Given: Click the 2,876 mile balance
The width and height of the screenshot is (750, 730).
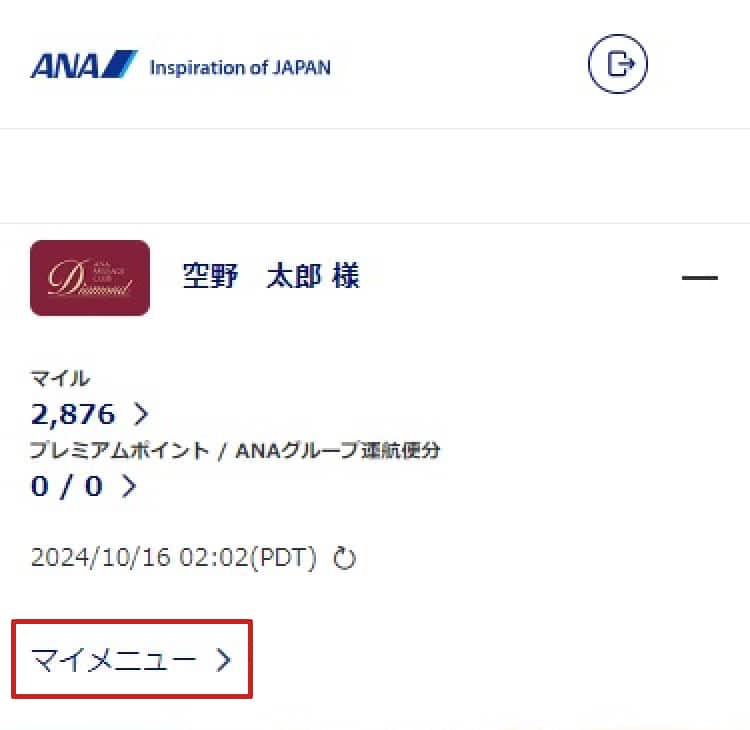Looking at the screenshot, I should coord(73,414).
